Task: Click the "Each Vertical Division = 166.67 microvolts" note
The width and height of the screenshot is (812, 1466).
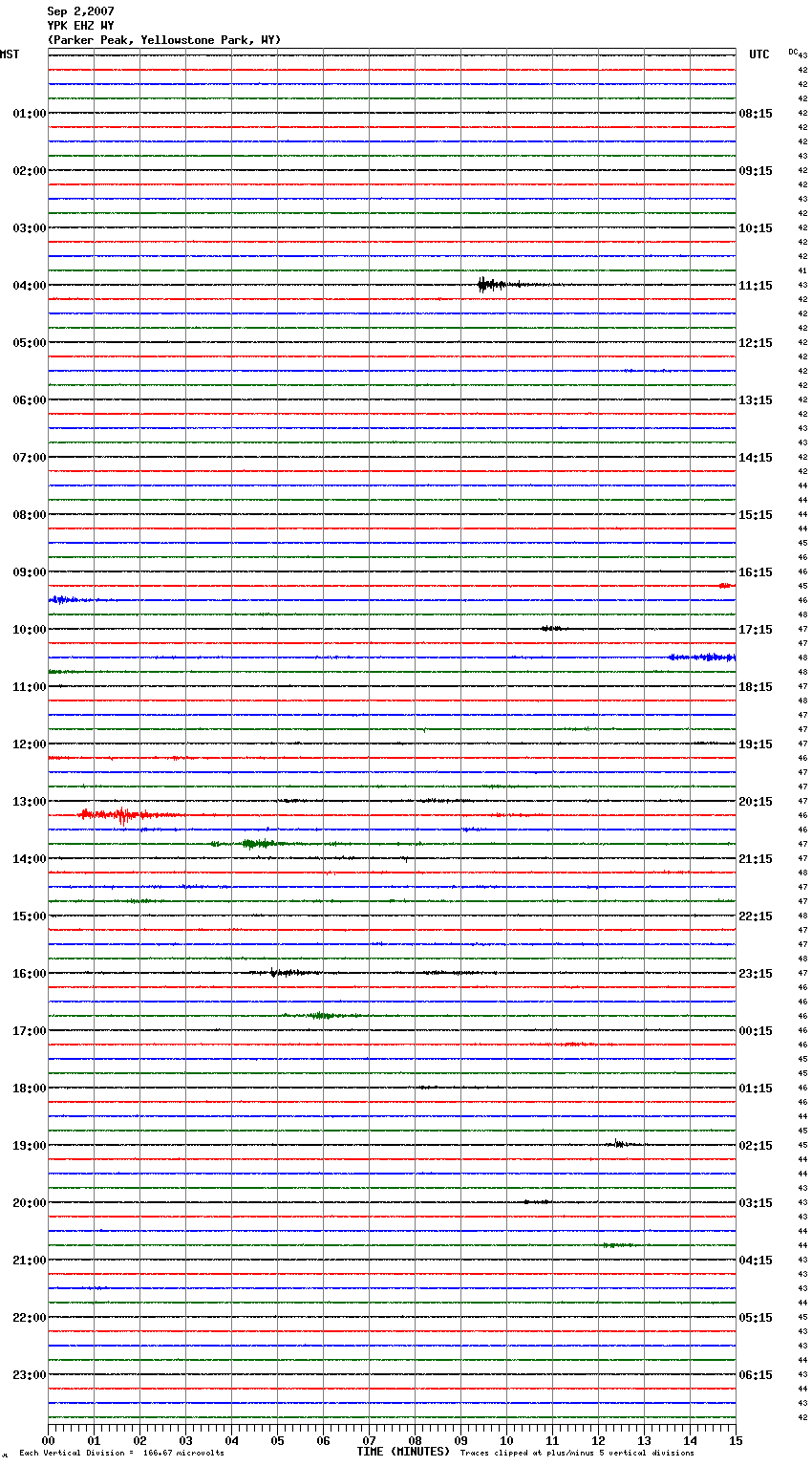Action: tap(121, 1453)
